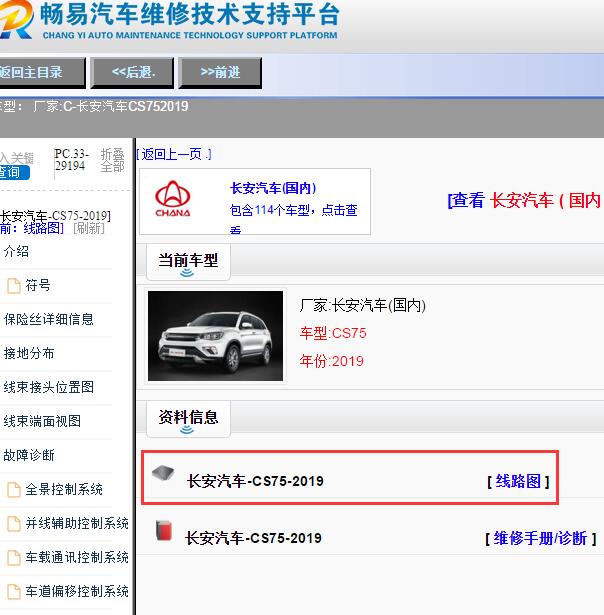
Task: Open 全景控制系统 tree item
Action: point(64,489)
